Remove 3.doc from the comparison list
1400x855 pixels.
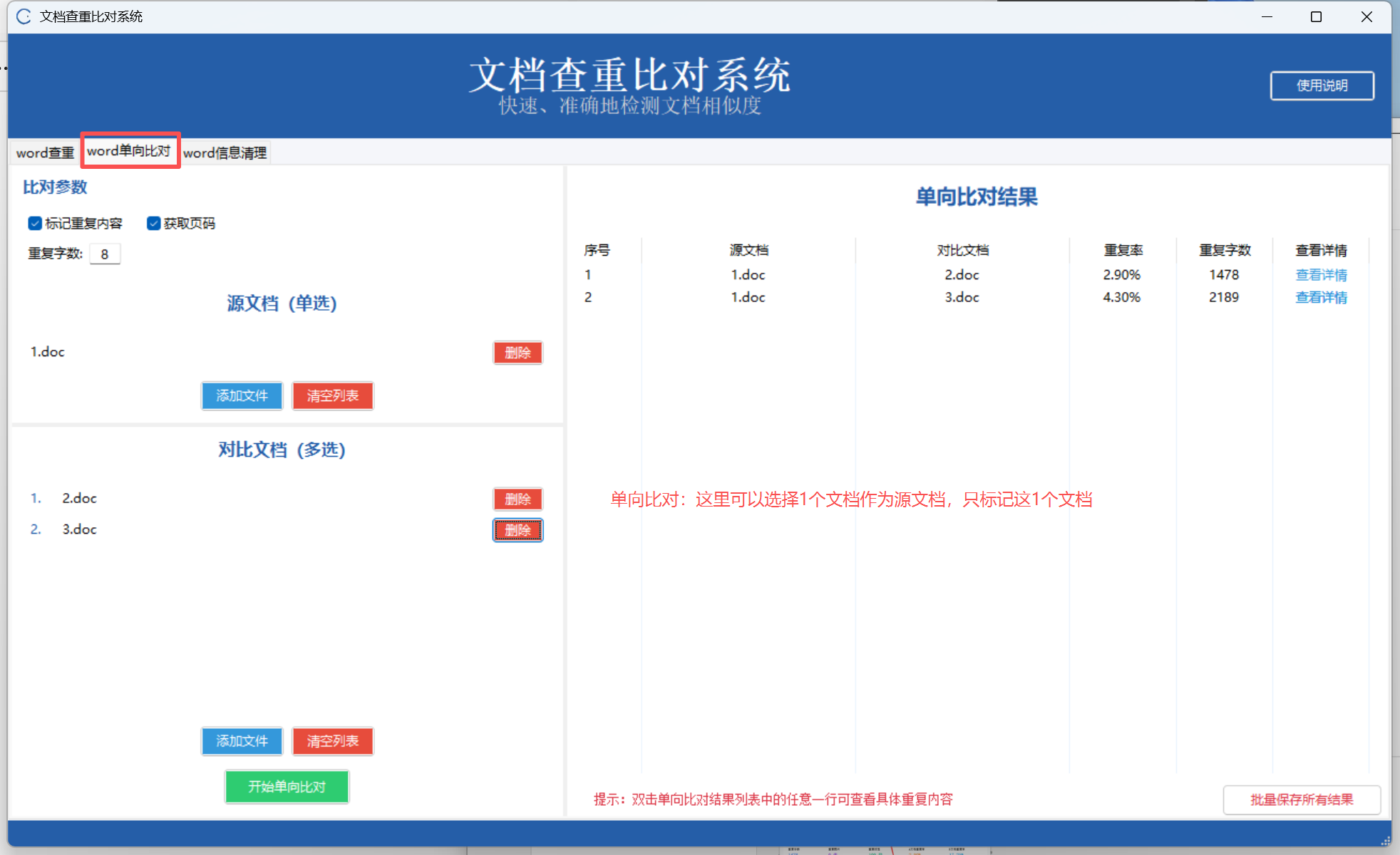tap(518, 530)
